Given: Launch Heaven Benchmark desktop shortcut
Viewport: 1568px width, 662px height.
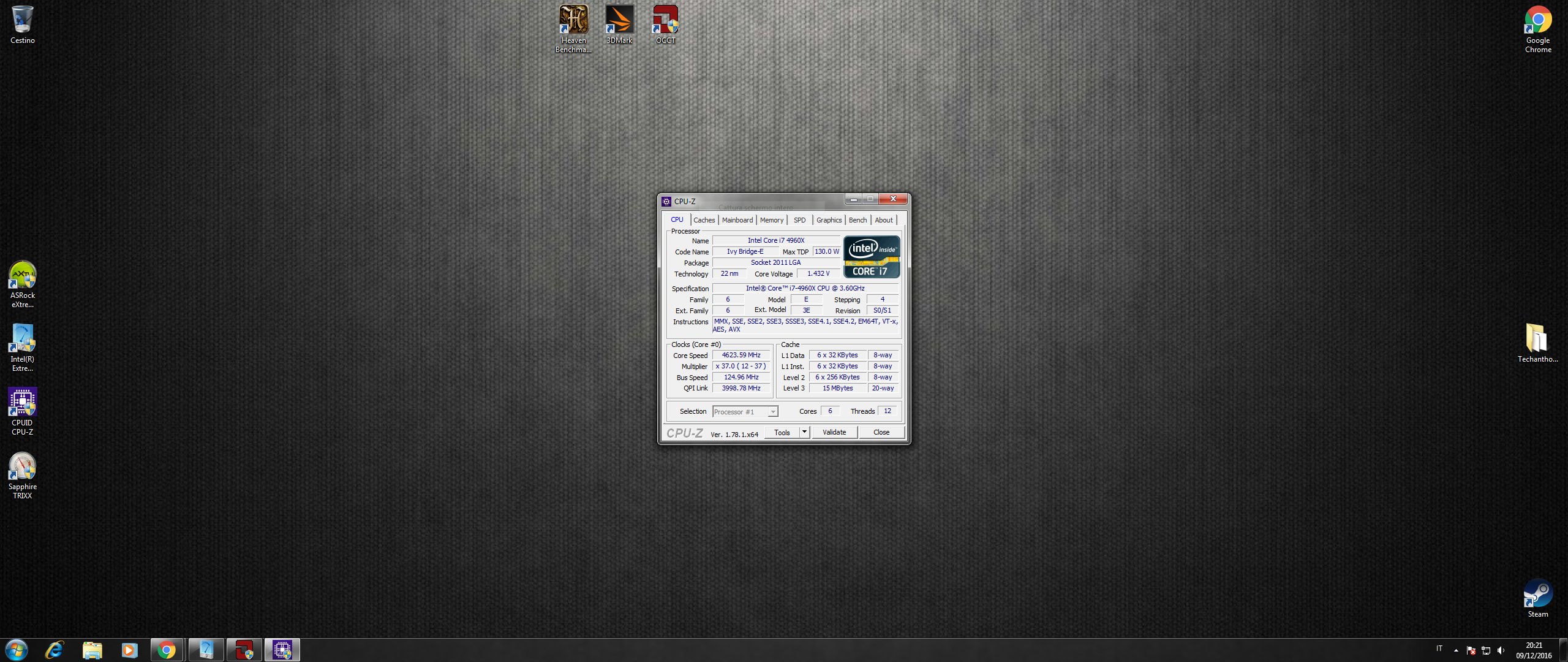Looking at the screenshot, I should click(x=573, y=29).
